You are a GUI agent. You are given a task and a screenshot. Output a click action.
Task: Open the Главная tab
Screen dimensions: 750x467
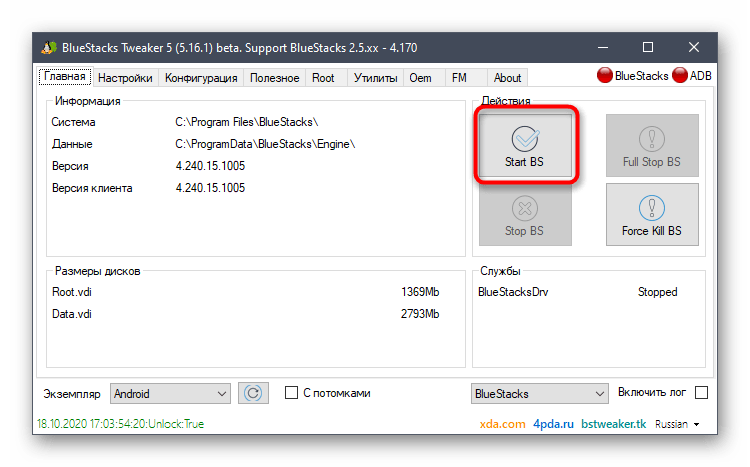point(65,77)
